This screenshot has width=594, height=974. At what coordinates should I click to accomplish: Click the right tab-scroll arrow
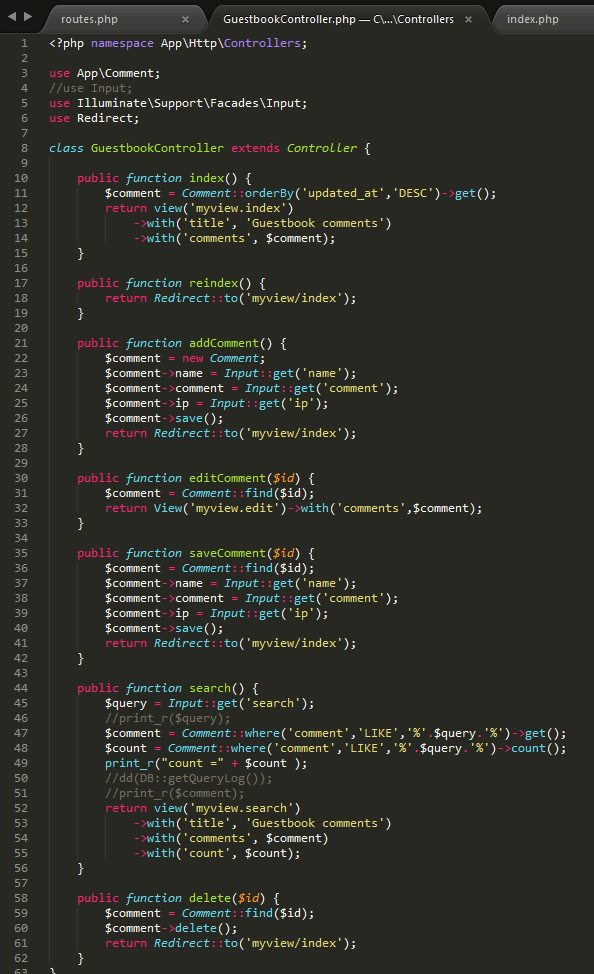[28, 17]
